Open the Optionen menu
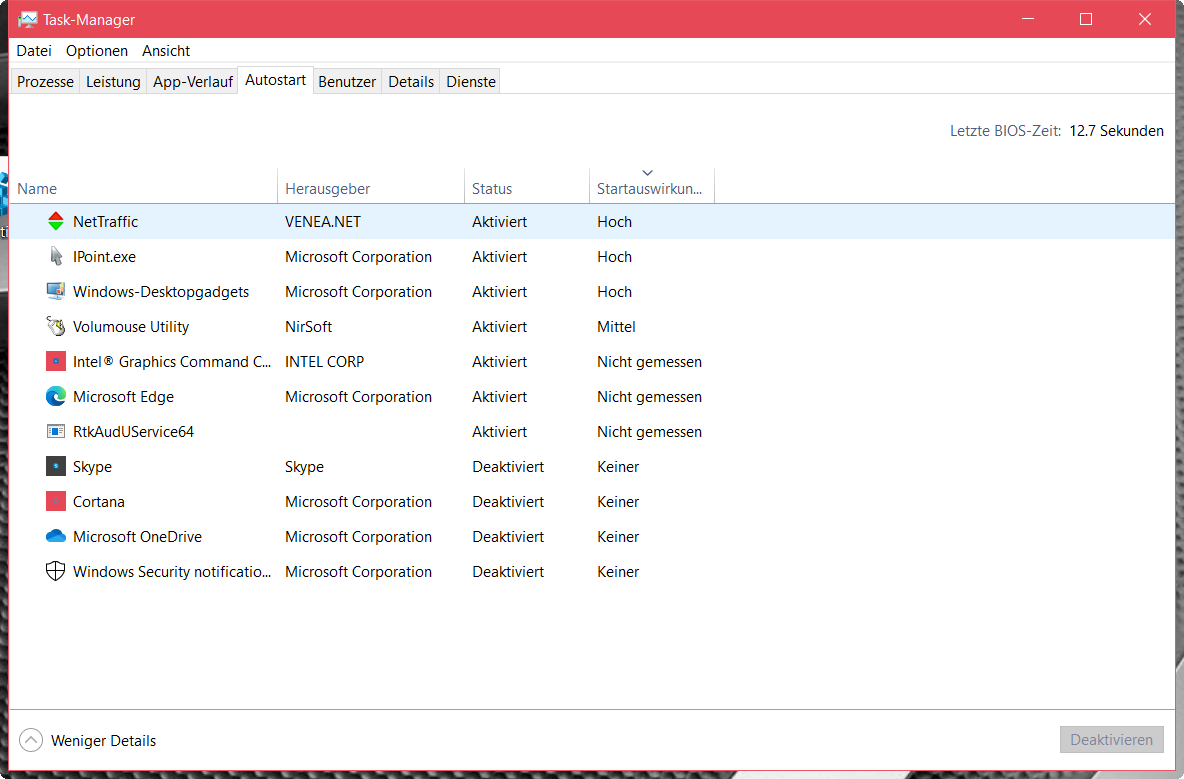1184x779 pixels. [x=97, y=51]
